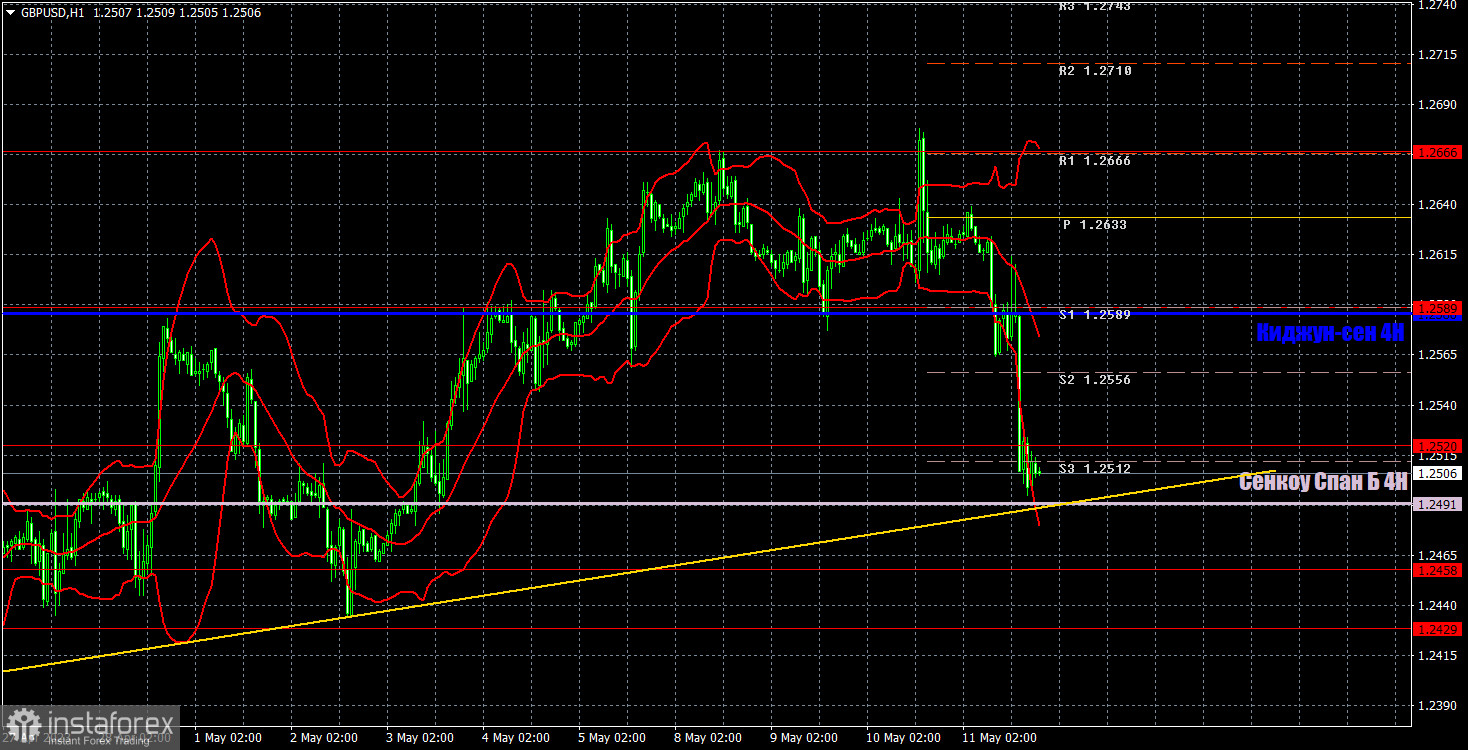This screenshot has height=750, width=1468.
Task: Click the 3 May 02:00 time label
Action: coord(420,738)
